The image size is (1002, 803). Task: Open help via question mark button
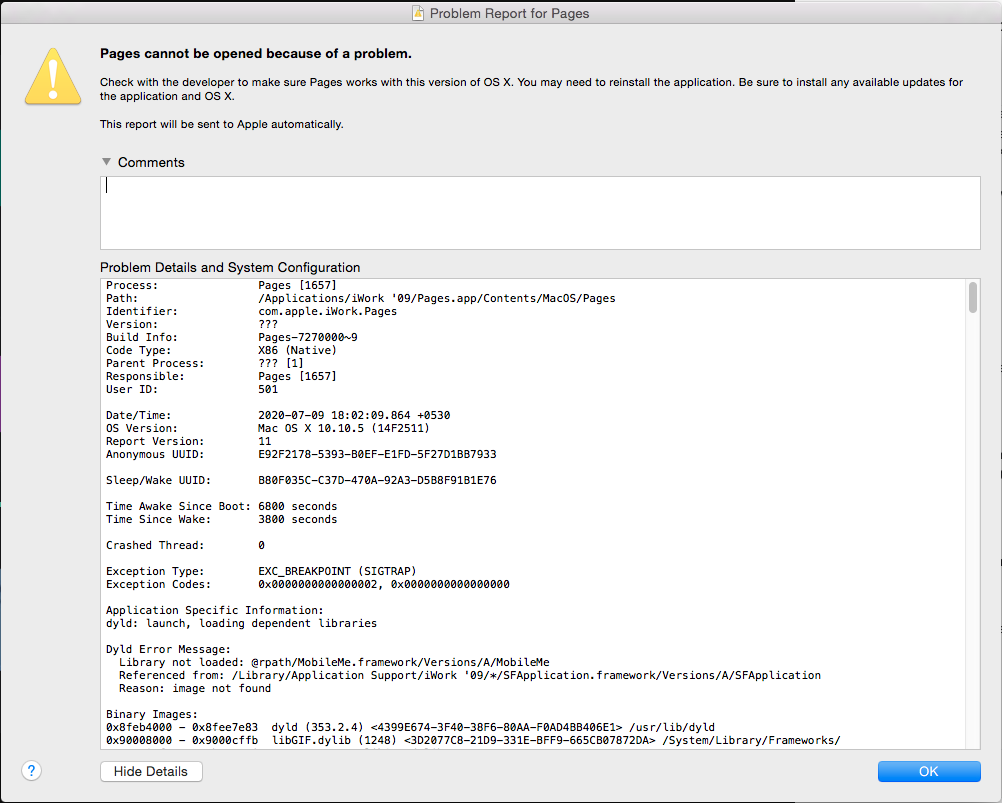(31, 770)
